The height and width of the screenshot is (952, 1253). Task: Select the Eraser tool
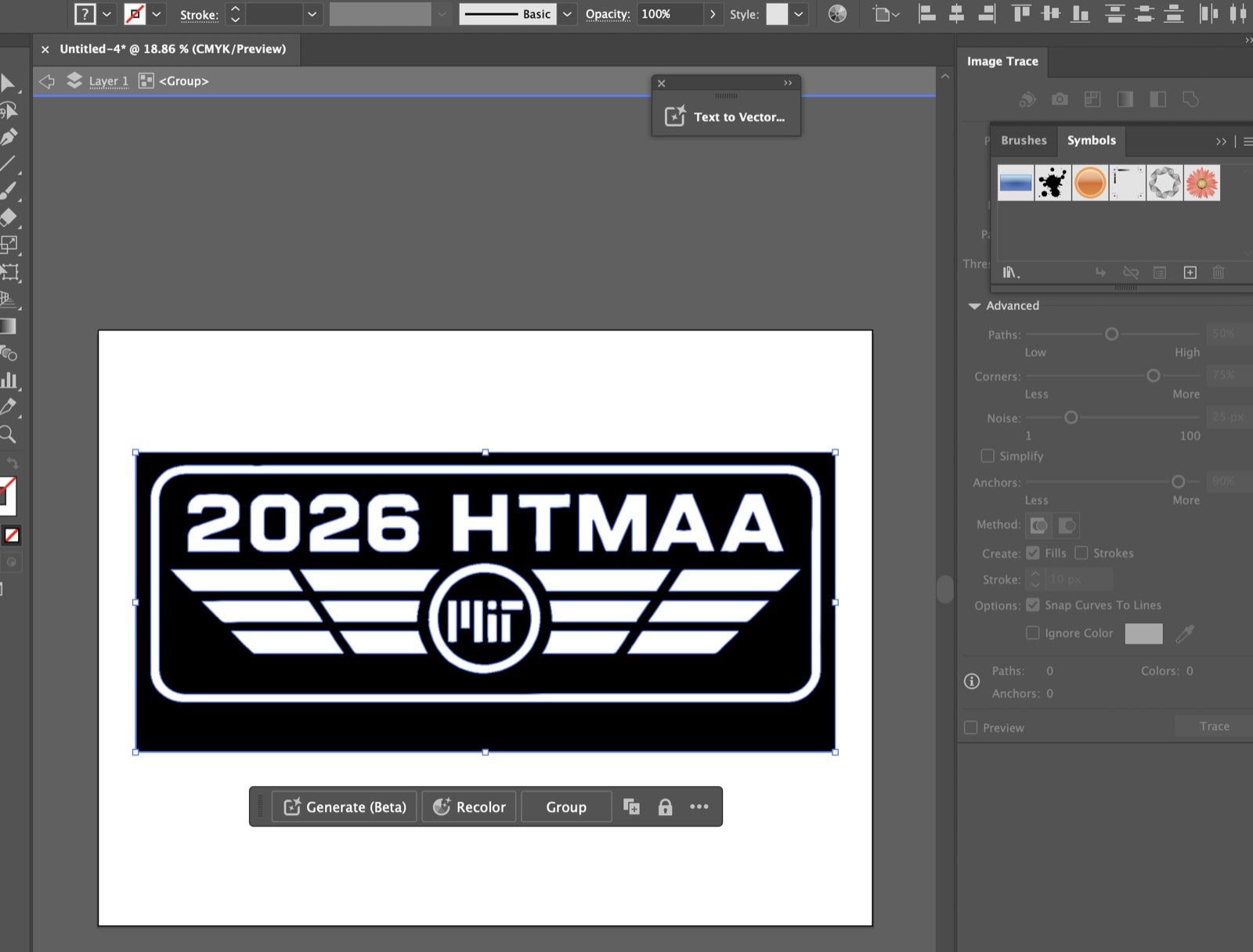(x=9, y=217)
